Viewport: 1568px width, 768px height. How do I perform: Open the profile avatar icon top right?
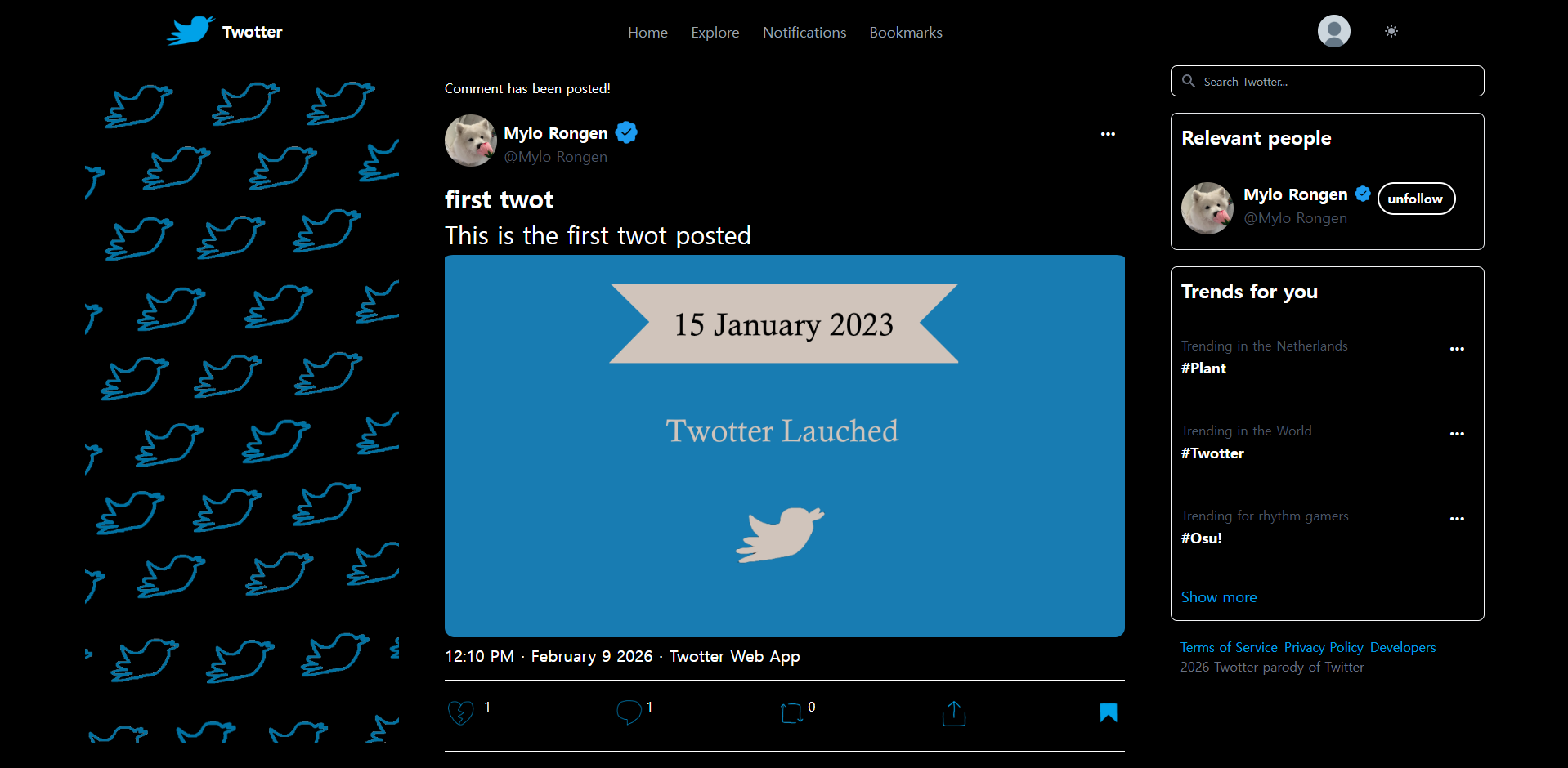coord(1333,31)
